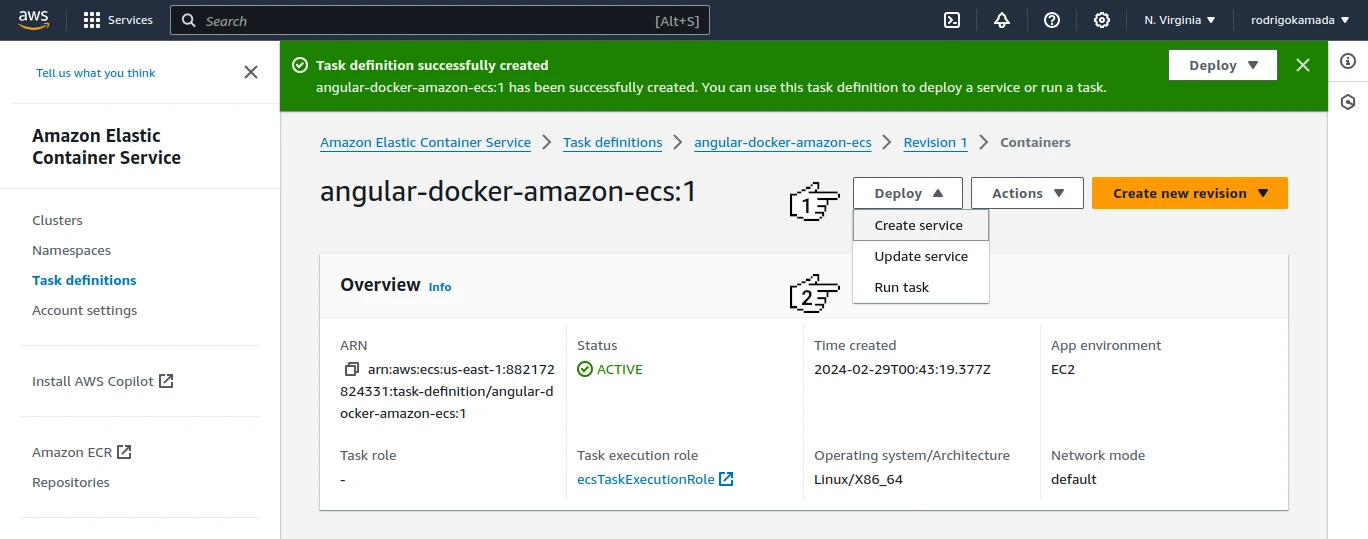This screenshot has height=539, width=1368.
Task: Click the Network mode default value
Action: [1074, 479]
